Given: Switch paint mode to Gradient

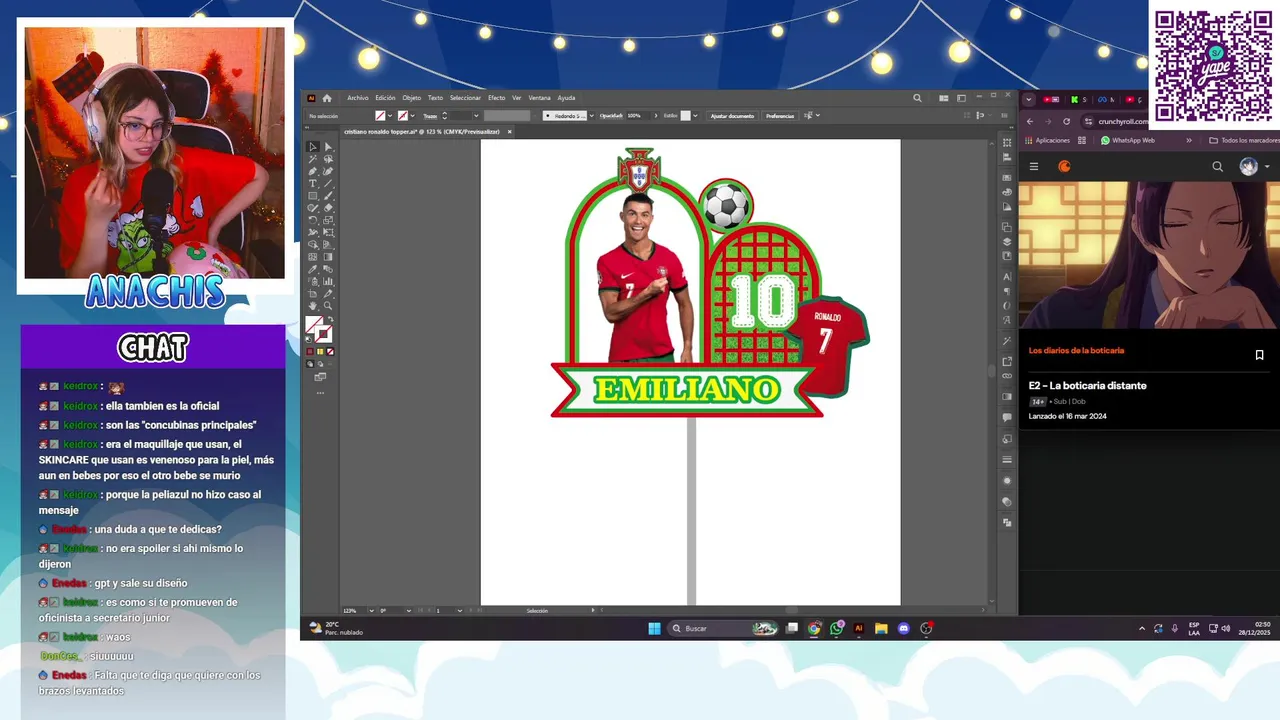Looking at the screenshot, I should pos(320,351).
